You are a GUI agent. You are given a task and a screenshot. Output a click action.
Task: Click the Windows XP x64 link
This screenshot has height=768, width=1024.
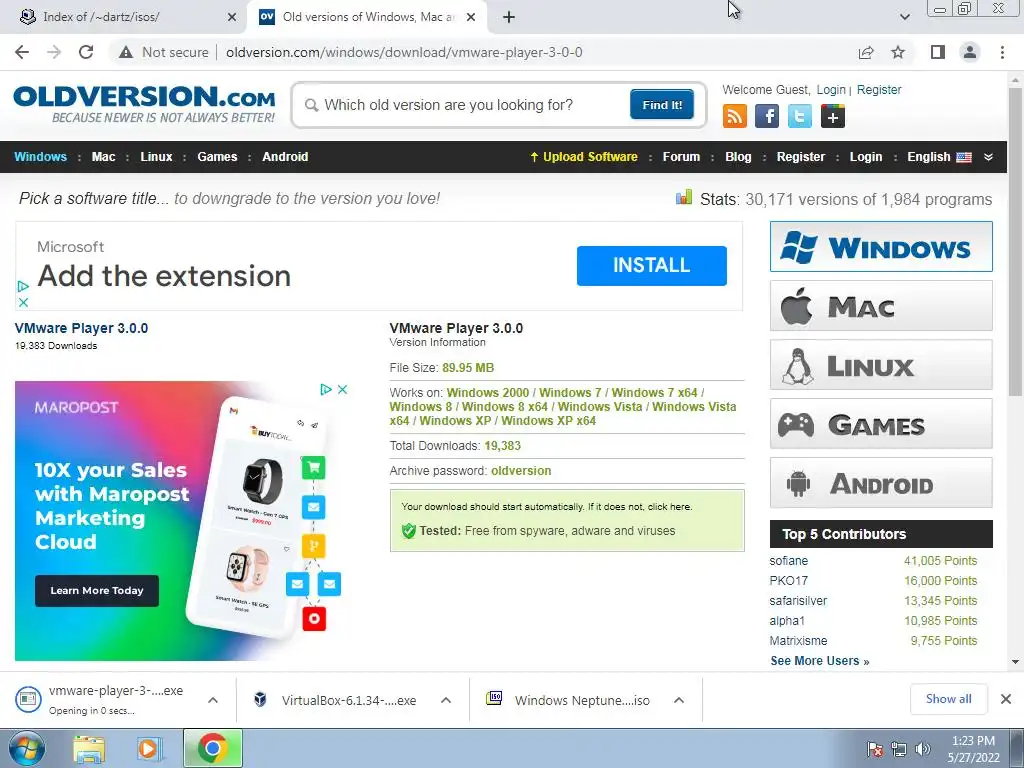pyautogui.click(x=549, y=421)
